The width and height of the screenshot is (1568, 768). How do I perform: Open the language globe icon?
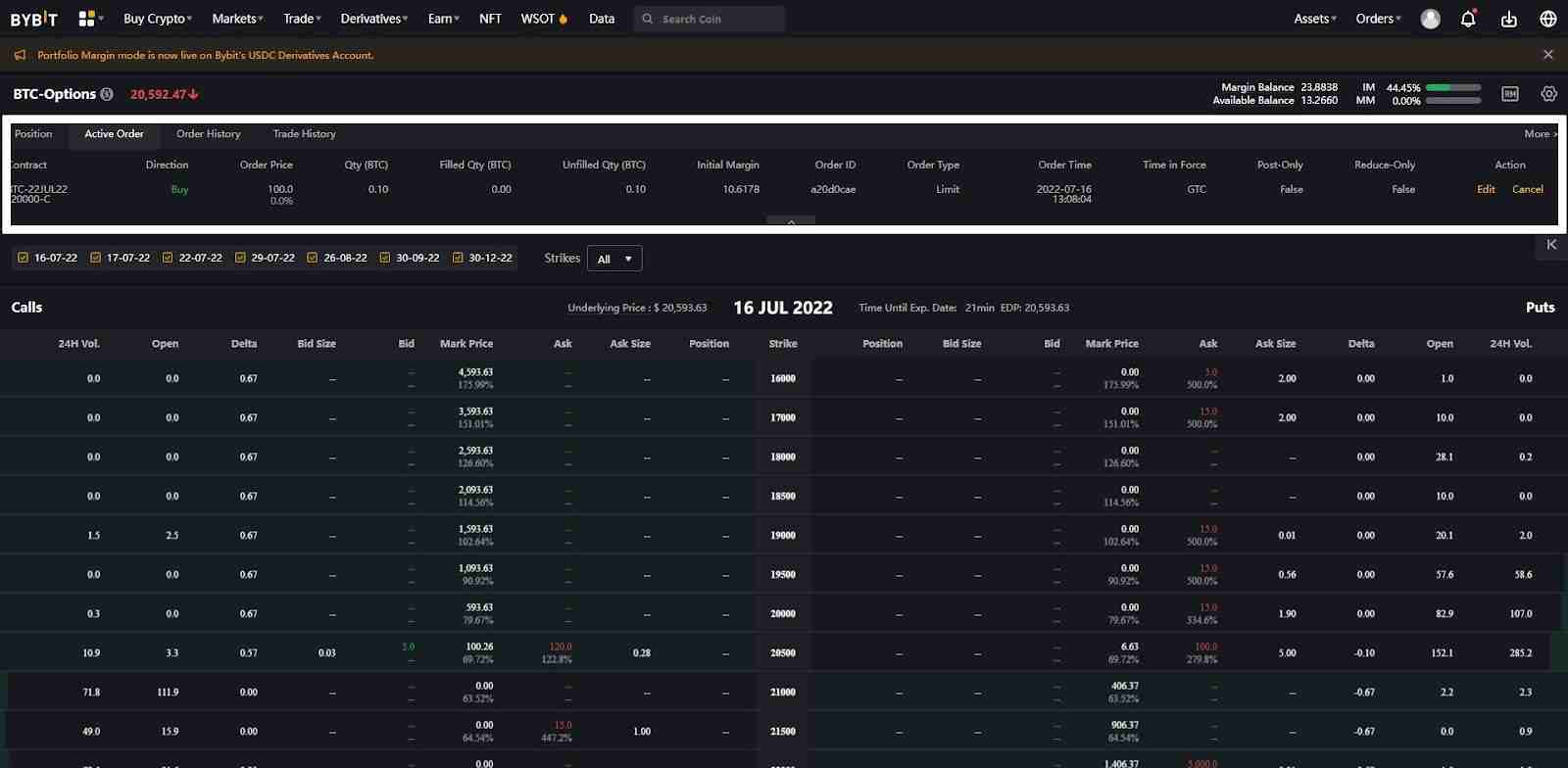point(1548,19)
